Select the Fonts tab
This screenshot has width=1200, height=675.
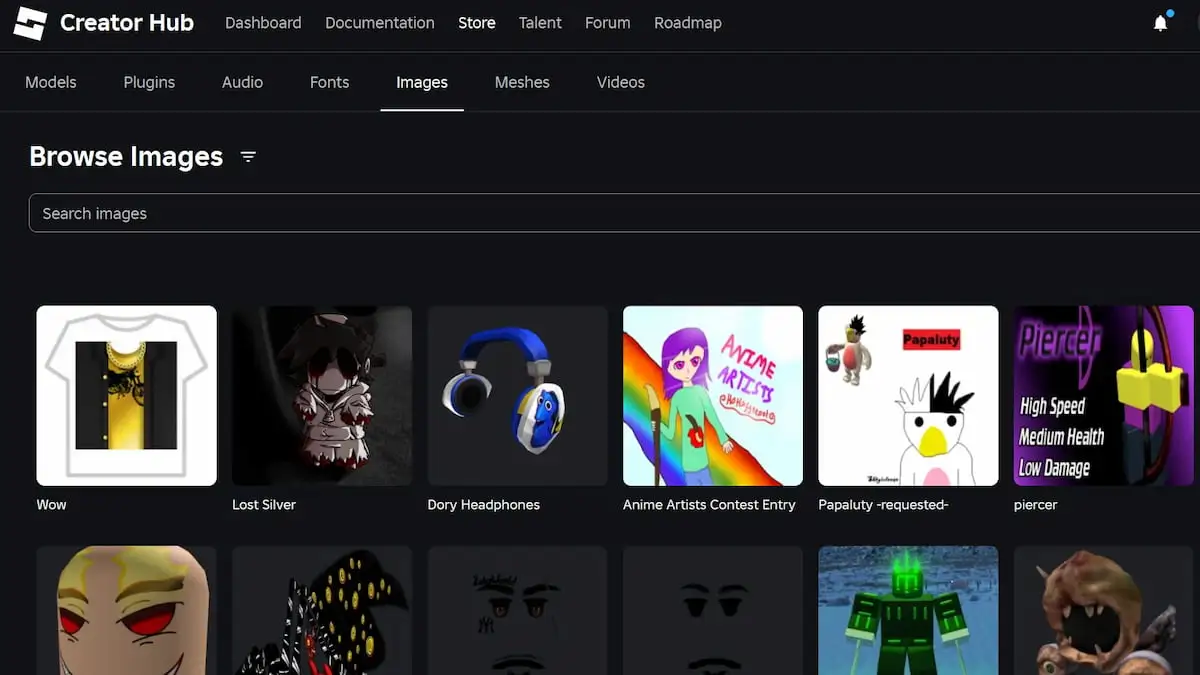point(329,82)
